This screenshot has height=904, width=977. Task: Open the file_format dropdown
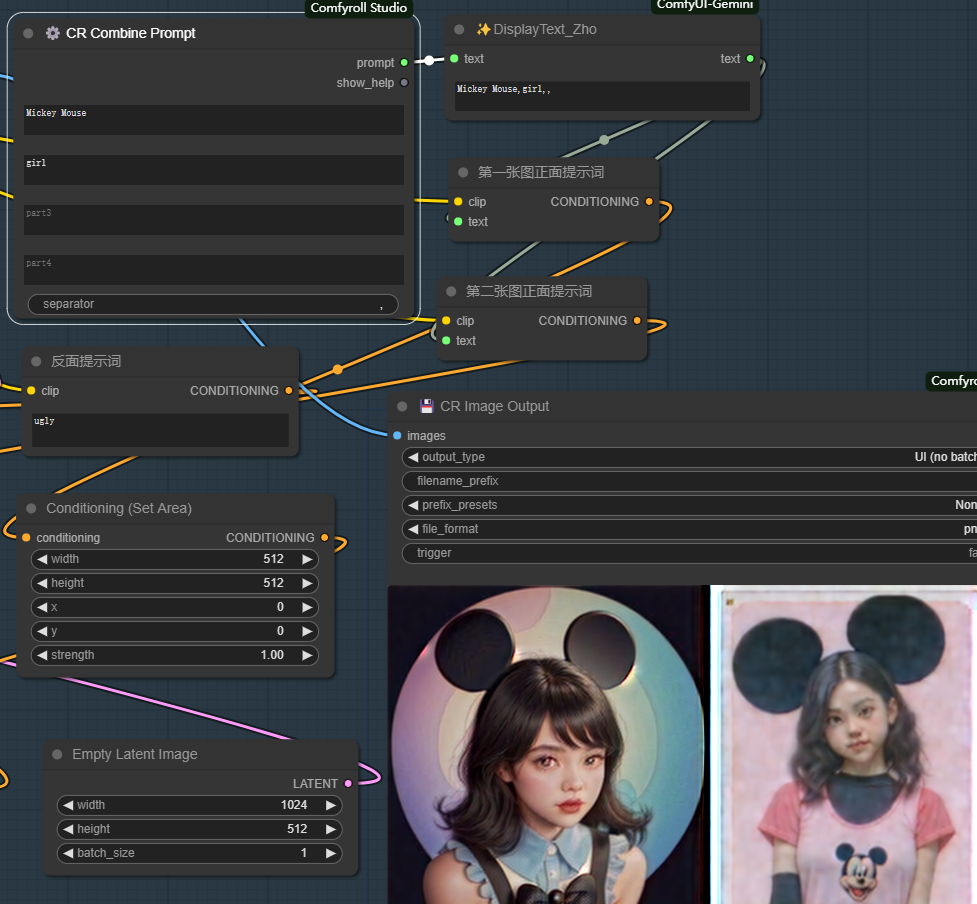pyautogui.click(x=690, y=529)
